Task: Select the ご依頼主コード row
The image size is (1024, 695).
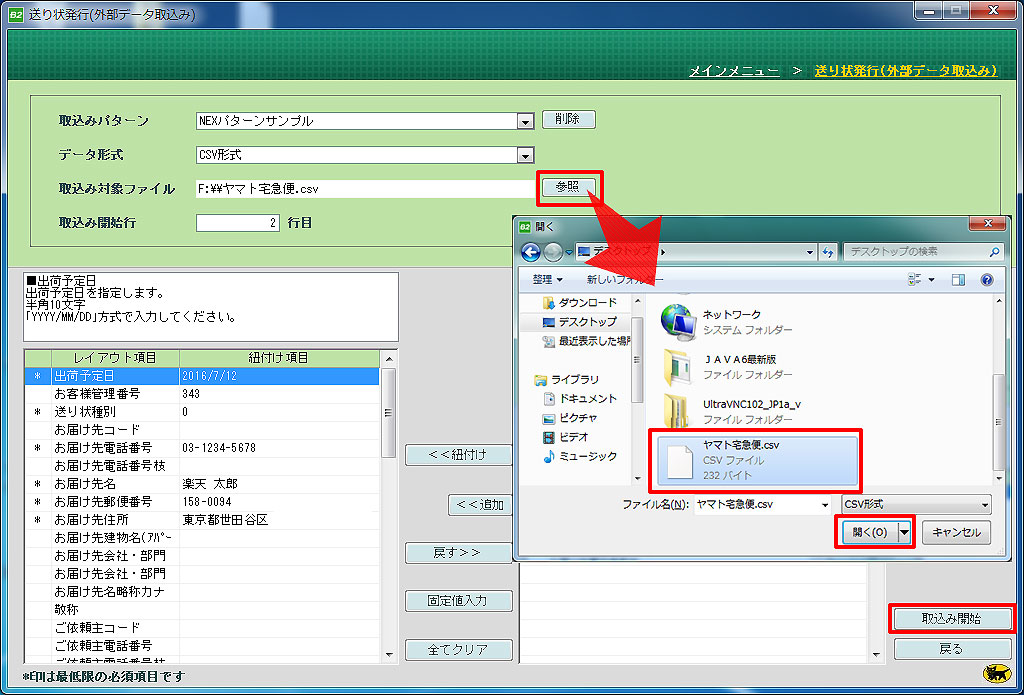Action: point(202,628)
